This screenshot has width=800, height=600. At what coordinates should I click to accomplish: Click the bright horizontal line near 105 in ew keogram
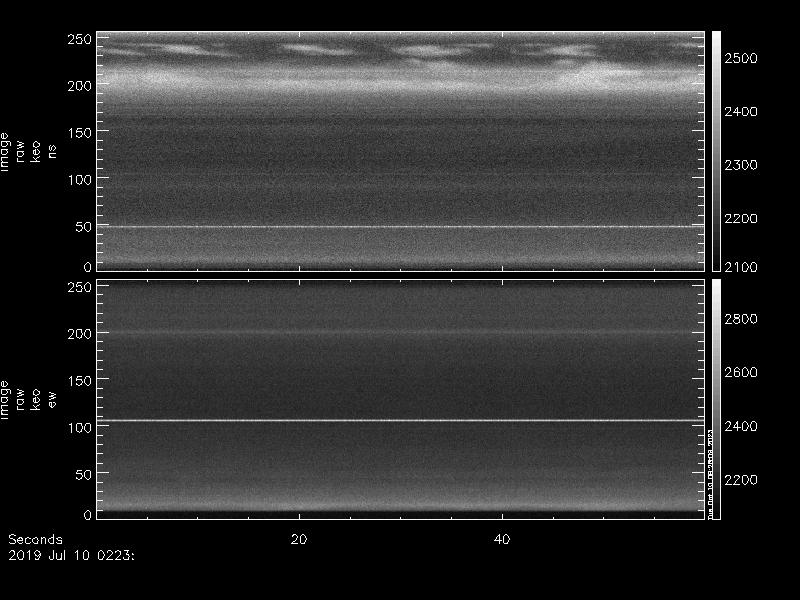(x=401, y=421)
